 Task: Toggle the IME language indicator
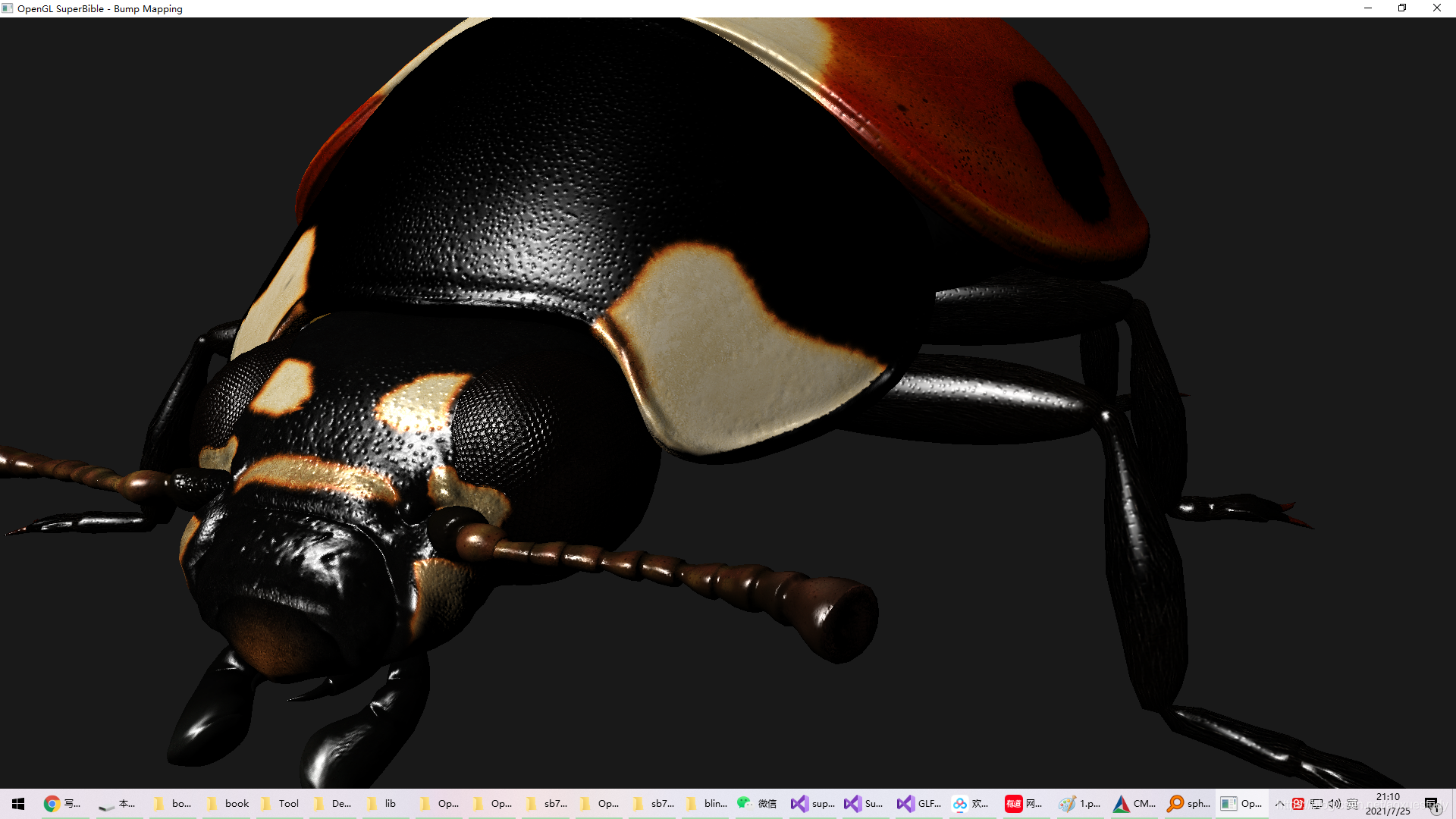[1352, 804]
